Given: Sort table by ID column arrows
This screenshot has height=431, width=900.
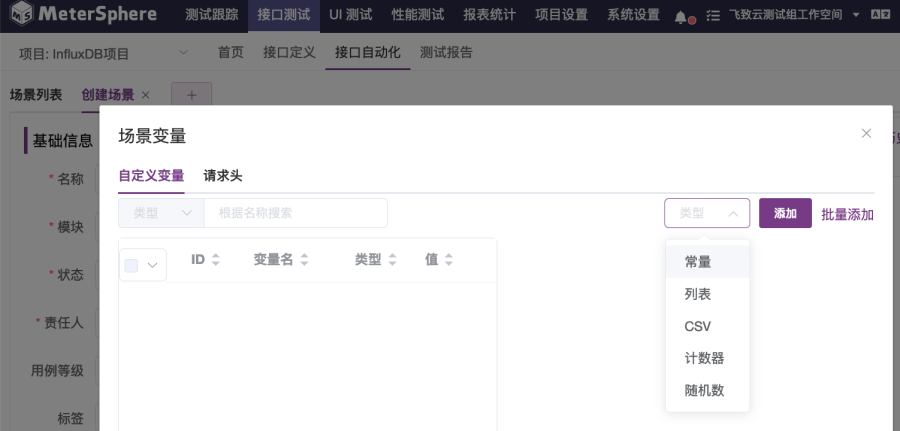Looking at the screenshot, I should (216, 260).
